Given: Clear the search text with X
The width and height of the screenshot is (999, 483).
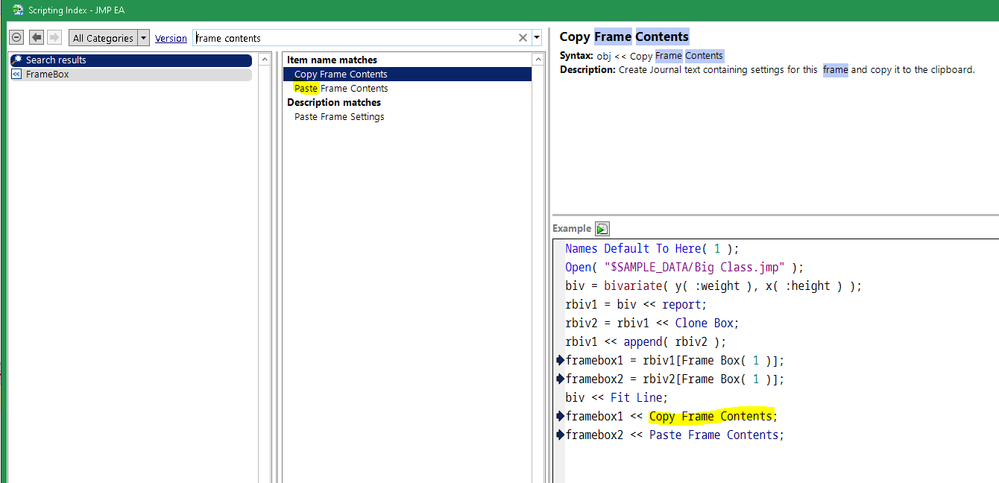Looking at the screenshot, I should (x=523, y=38).
